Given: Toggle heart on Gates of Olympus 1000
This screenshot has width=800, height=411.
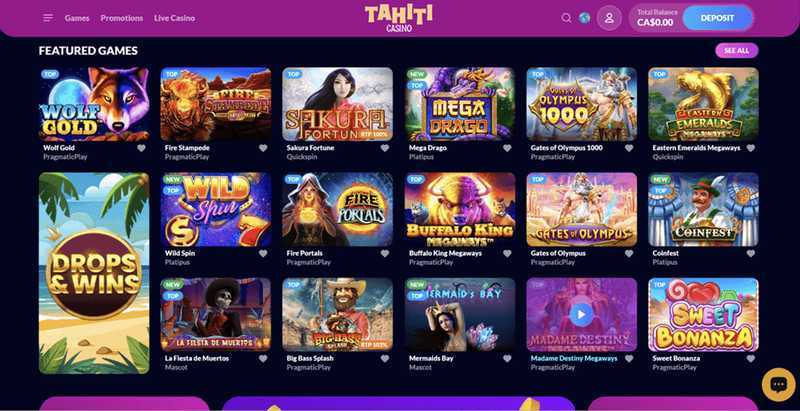Looking at the screenshot, I should point(629,148).
